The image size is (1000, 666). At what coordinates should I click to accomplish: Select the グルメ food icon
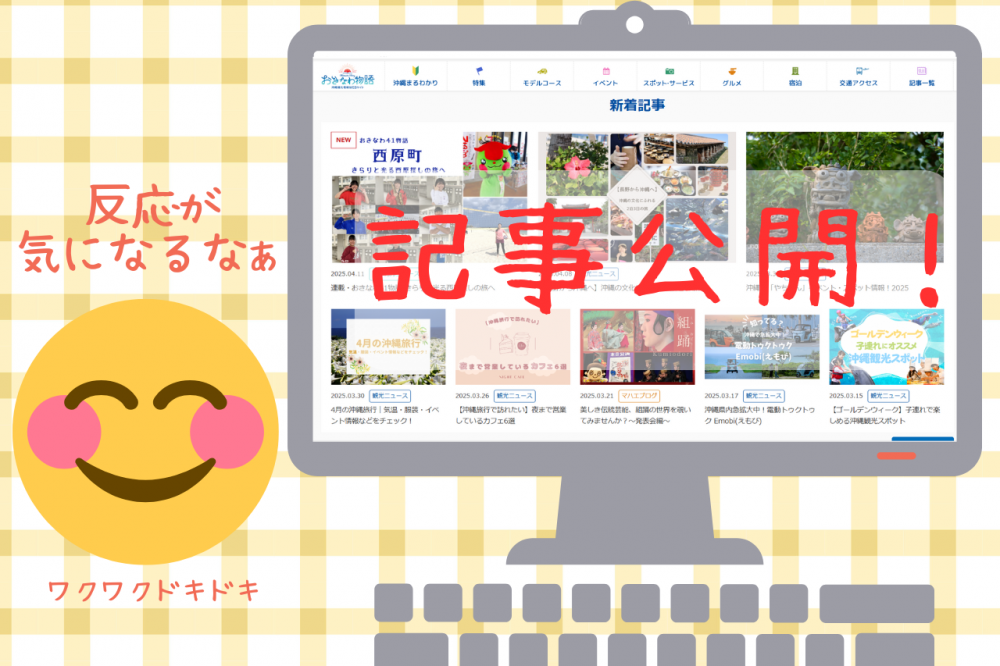pos(732,72)
